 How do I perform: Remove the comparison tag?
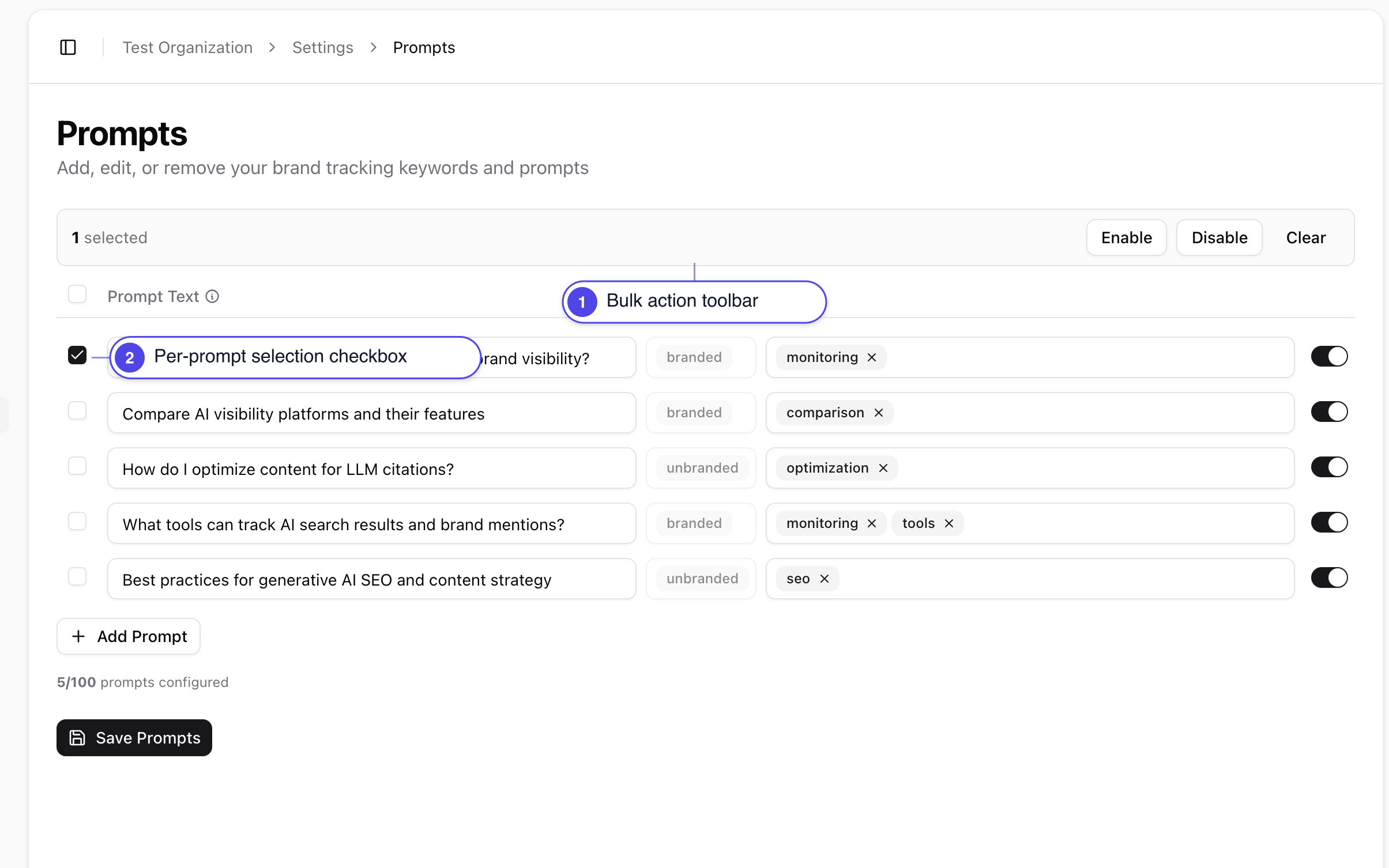pyautogui.click(x=878, y=413)
